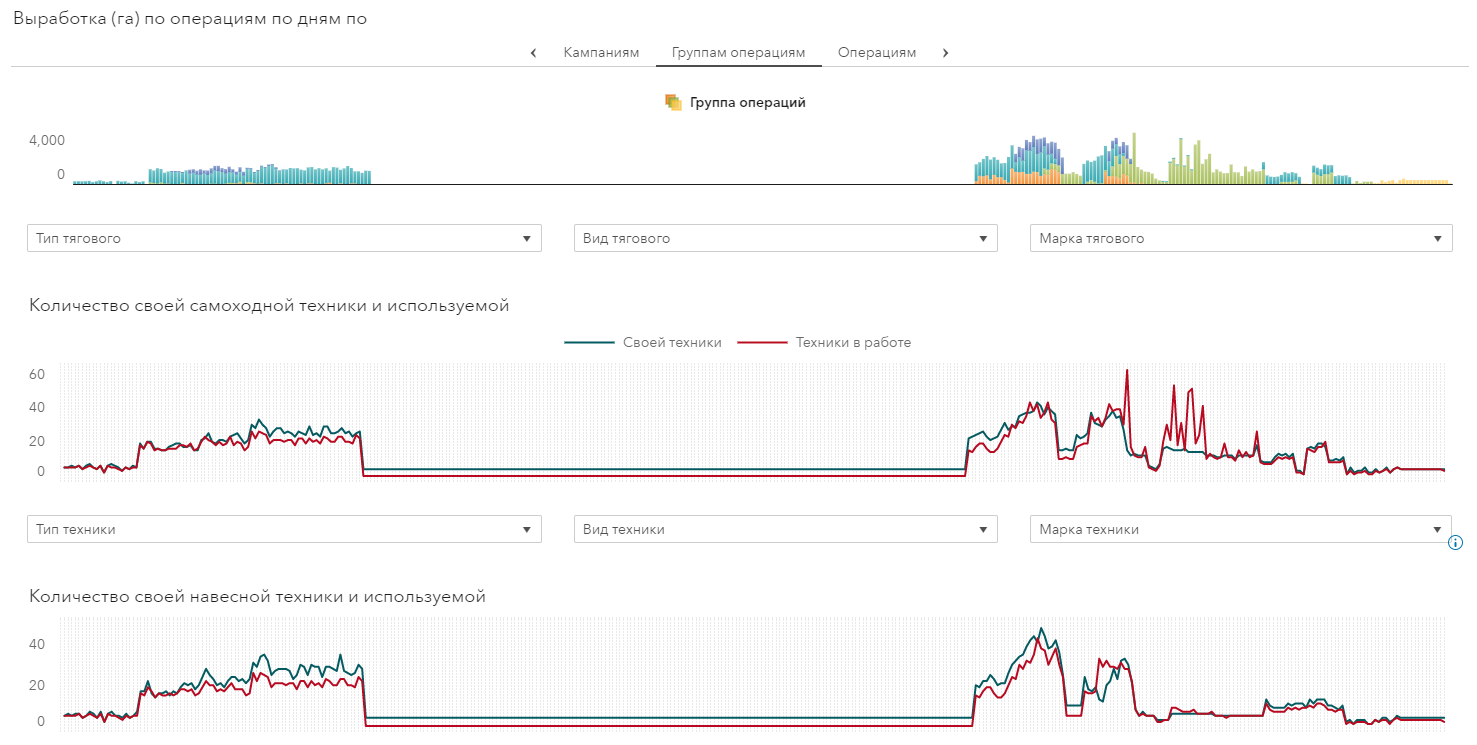
Task: Expand the Тип техники filter
Action: (284, 529)
